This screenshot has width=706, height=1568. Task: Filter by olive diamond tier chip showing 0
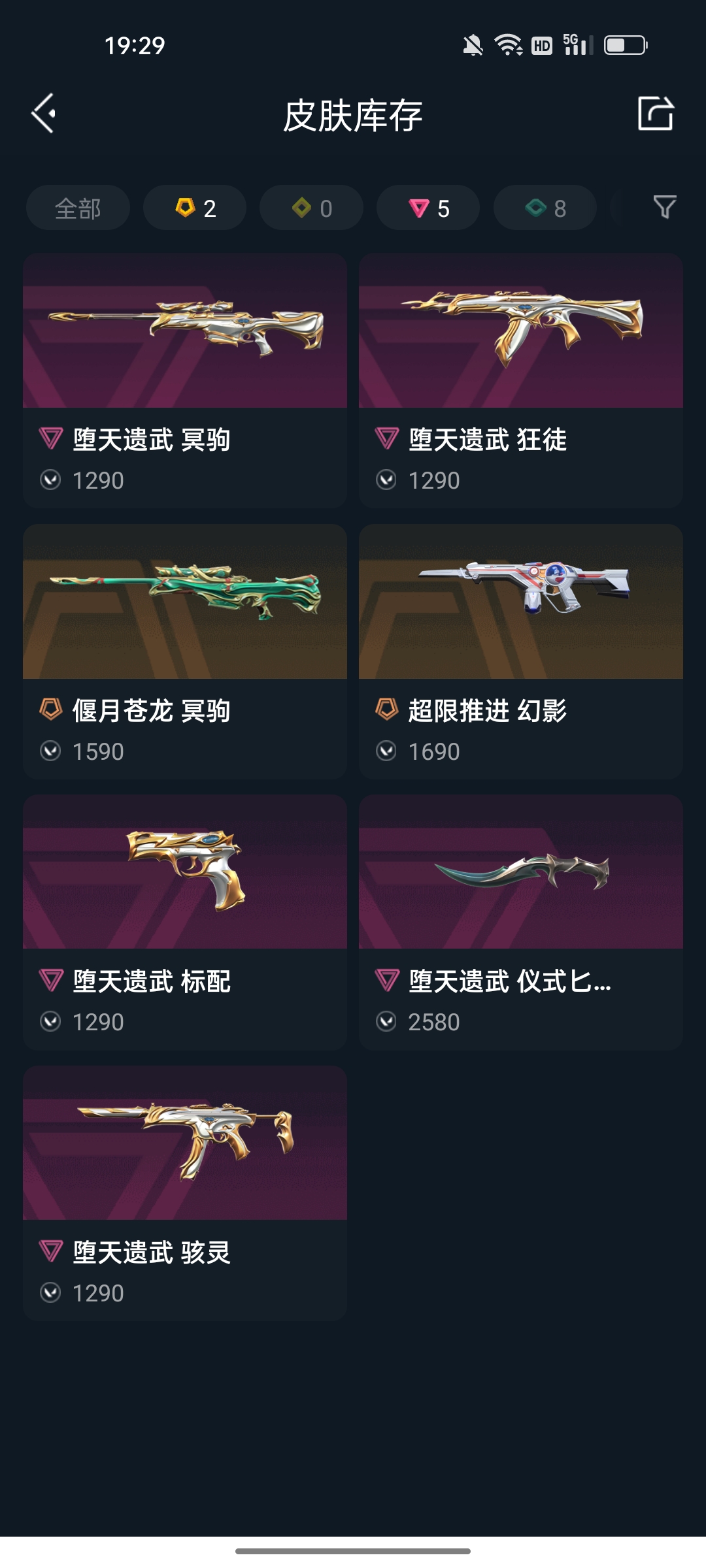[311, 208]
